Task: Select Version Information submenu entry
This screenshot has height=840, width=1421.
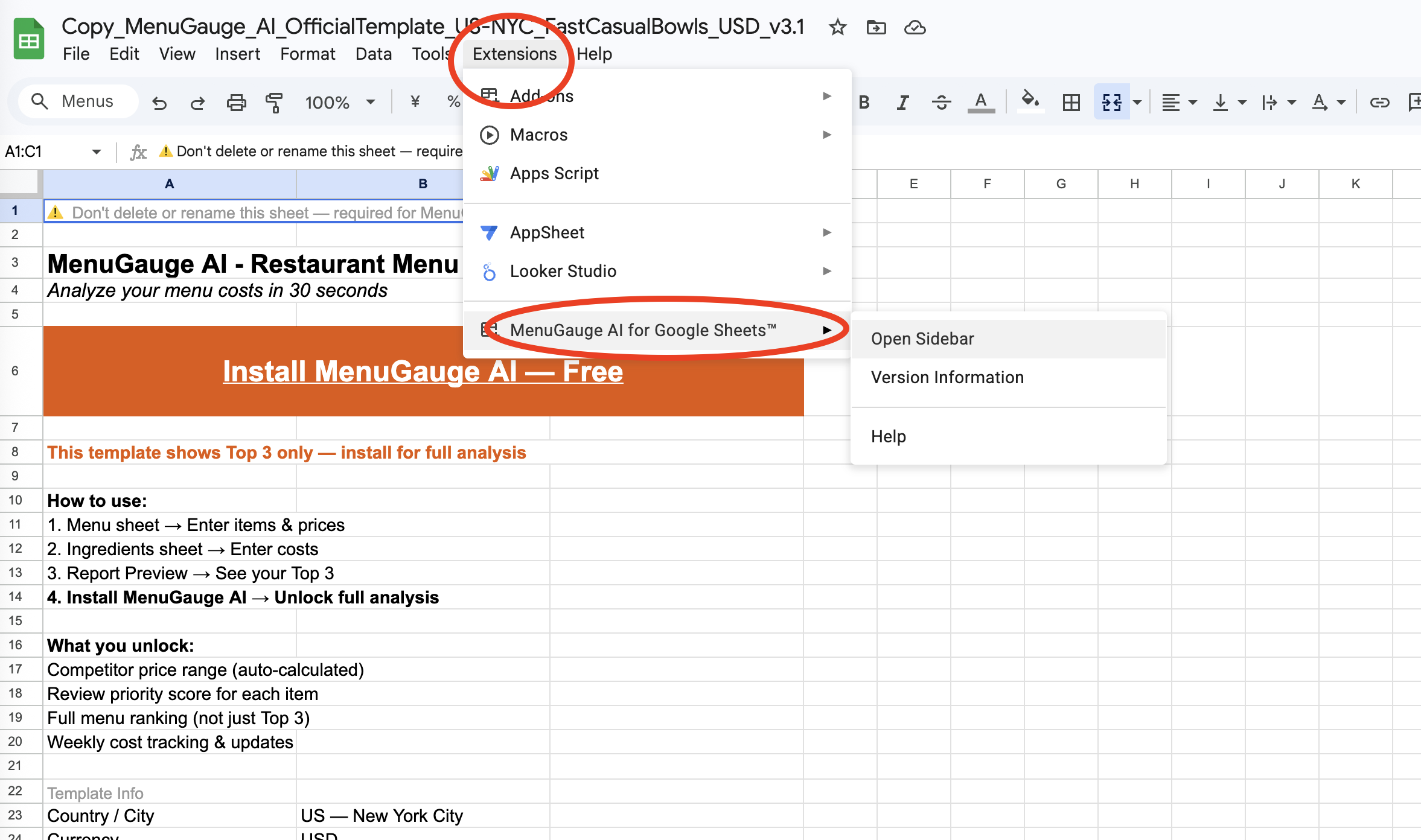Action: click(947, 378)
